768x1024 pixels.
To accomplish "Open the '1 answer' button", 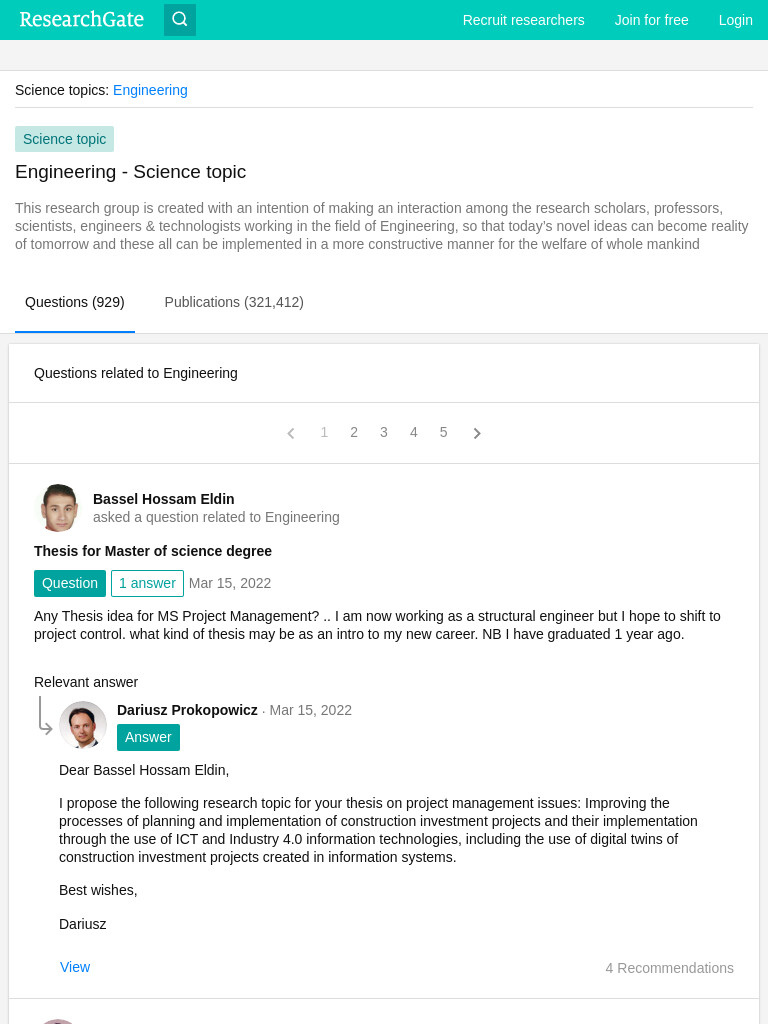I will pyautogui.click(x=147, y=583).
